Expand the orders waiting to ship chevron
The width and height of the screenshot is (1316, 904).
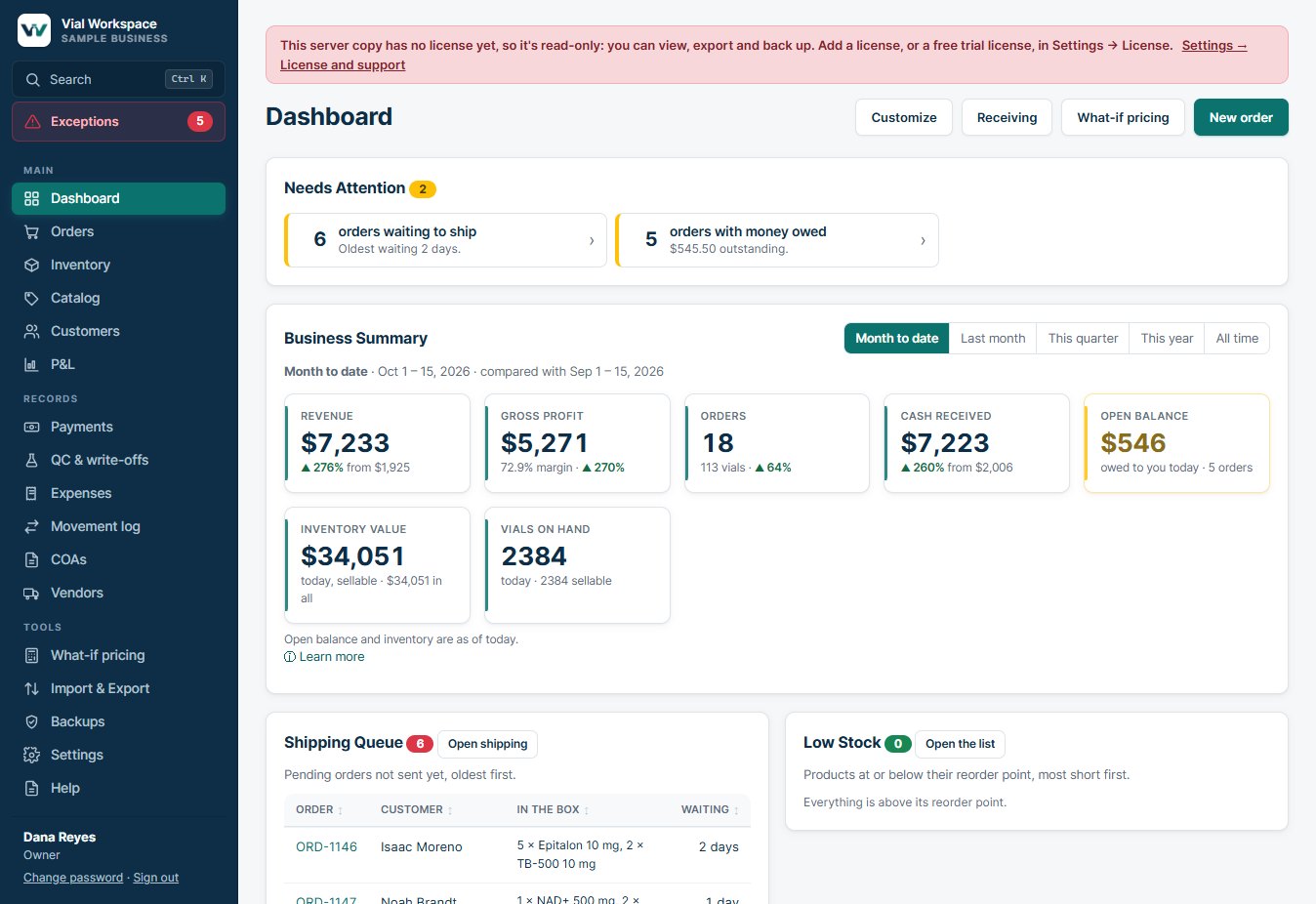(x=592, y=240)
